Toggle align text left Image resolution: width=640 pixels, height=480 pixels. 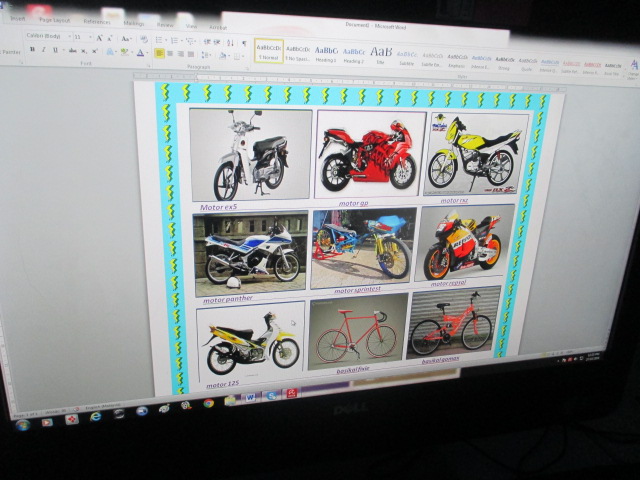tap(160, 53)
